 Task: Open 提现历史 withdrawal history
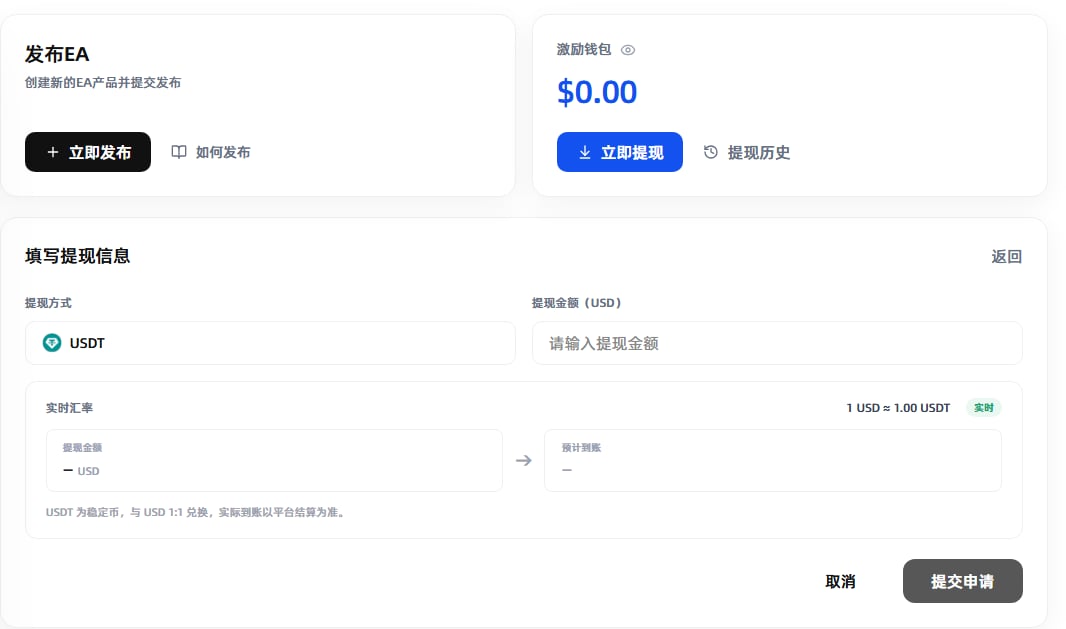tap(746, 152)
